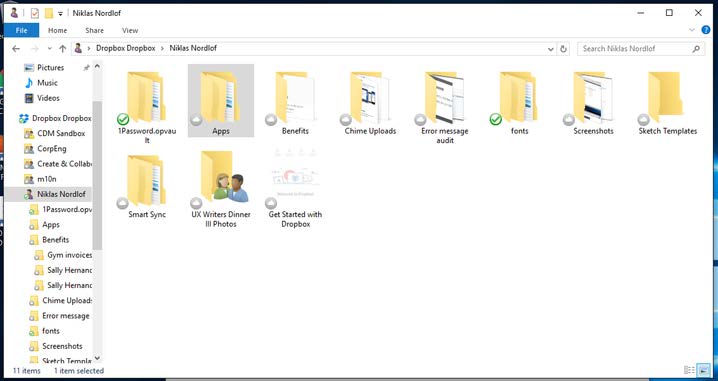The image size is (718, 381).
Task: Click the breadcrumb arrow after Dropbox Dropbox
Action: (x=163, y=48)
